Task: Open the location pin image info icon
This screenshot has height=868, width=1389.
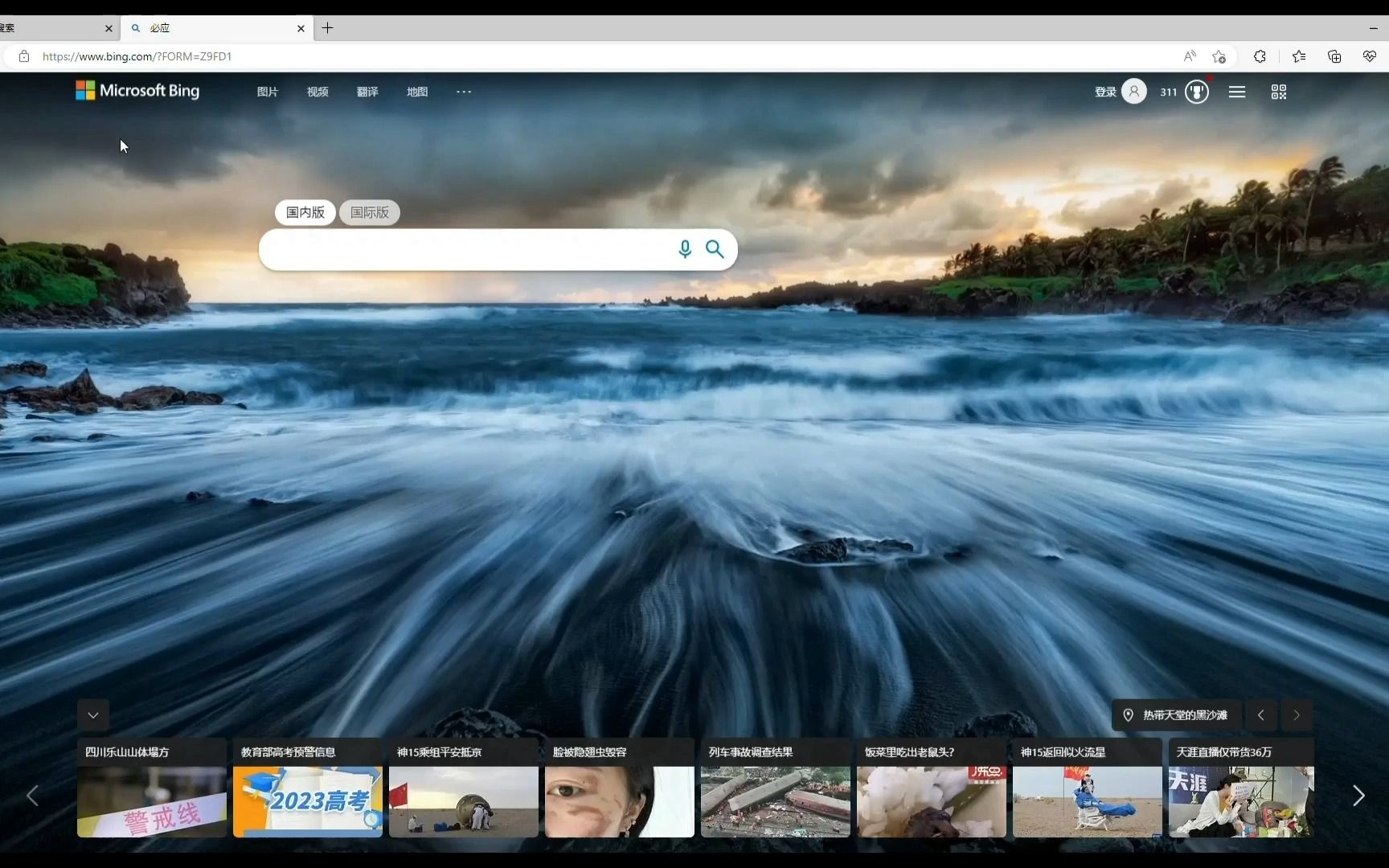Action: (1129, 715)
